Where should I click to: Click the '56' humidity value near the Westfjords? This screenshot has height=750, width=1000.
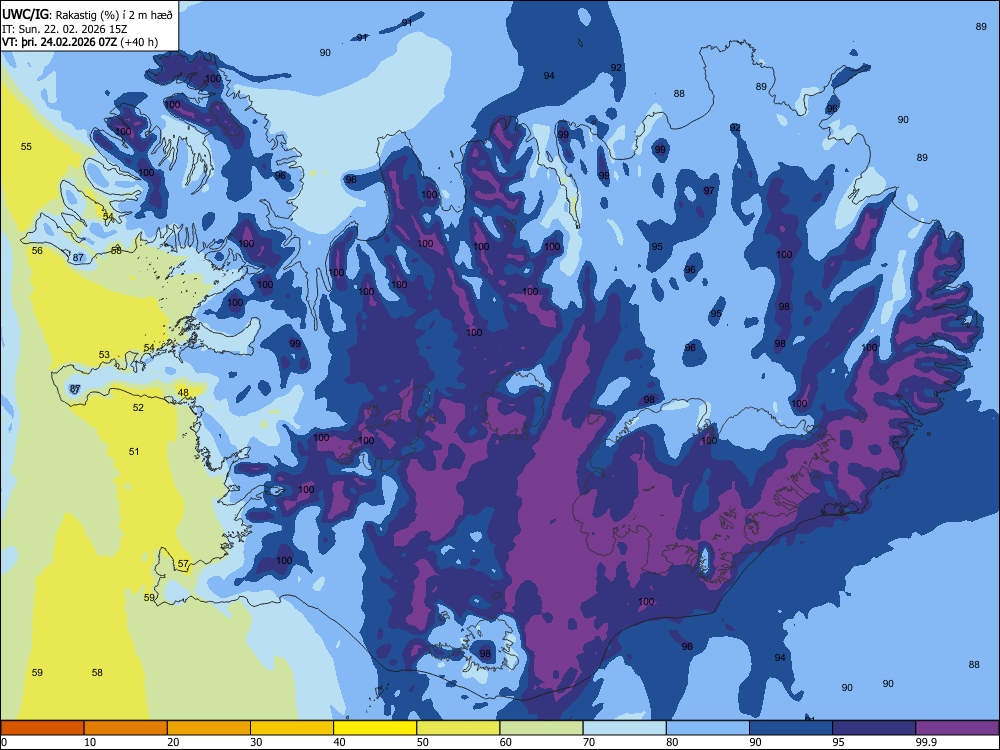point(38,251)
